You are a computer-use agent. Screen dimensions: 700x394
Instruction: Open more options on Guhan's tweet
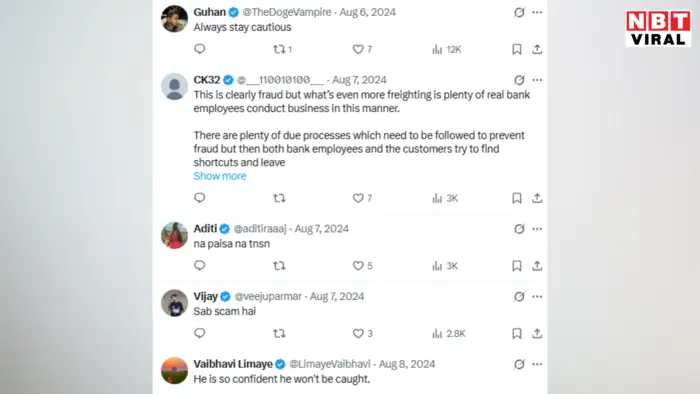pos(537,12)
